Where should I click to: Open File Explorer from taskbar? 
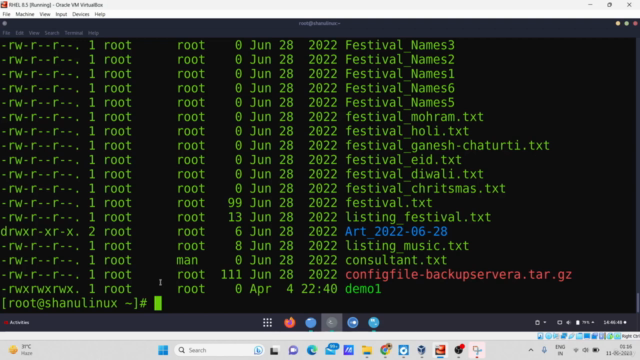coord(367,350)
